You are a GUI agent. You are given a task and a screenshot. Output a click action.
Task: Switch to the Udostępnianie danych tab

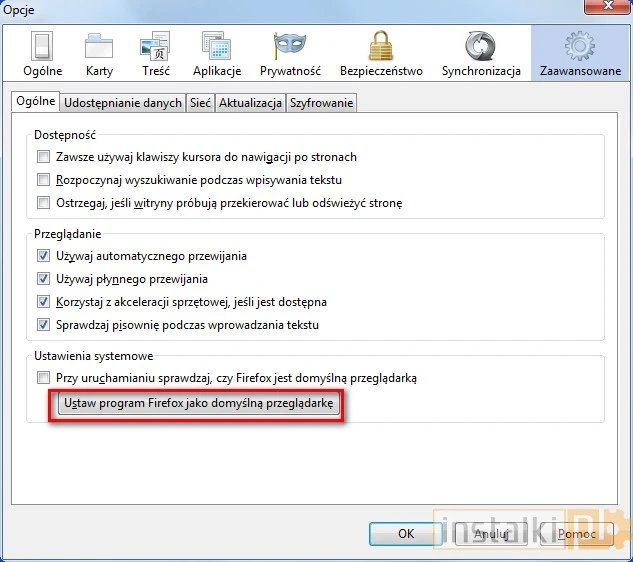(123, 103)
